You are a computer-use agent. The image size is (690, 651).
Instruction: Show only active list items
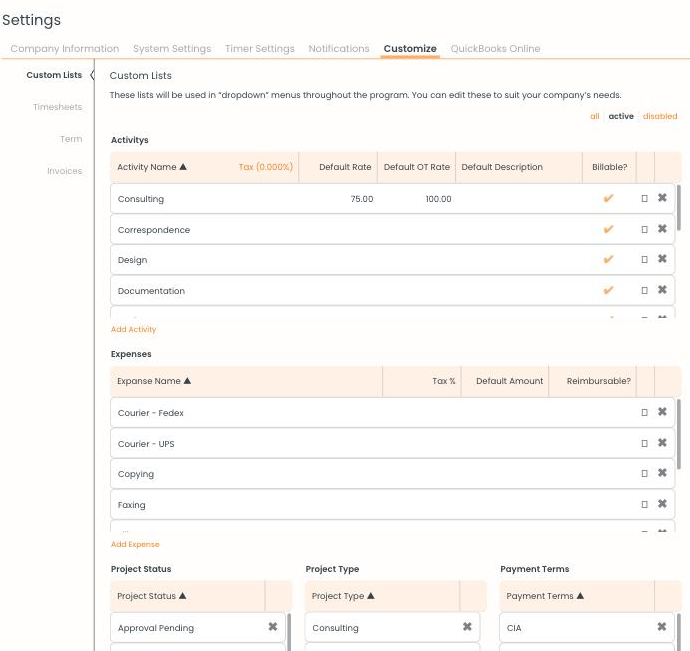coord(621,116)
